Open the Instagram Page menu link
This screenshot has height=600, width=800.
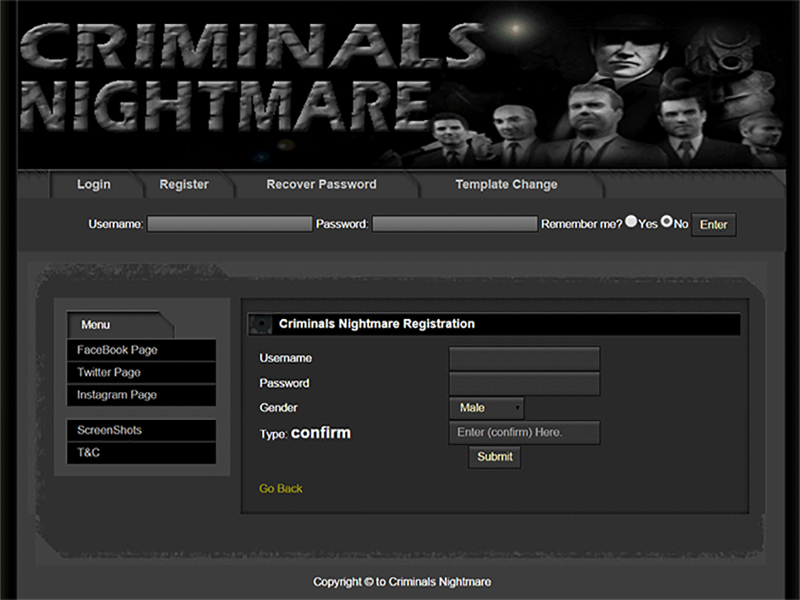click(x=141, y=395)
